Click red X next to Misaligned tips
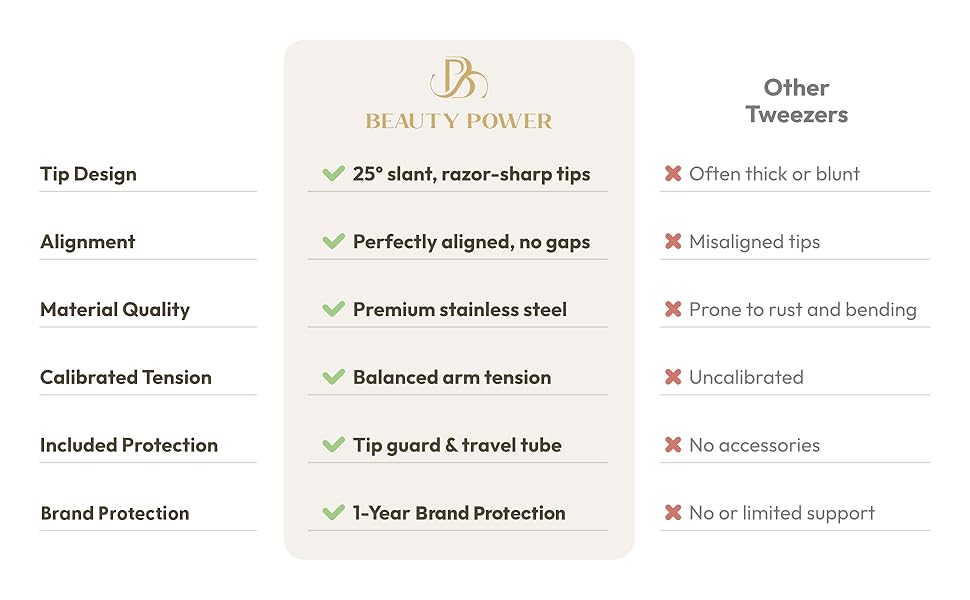Image resolution: width=970 pixels, height=600 pixels. (673, 242)
